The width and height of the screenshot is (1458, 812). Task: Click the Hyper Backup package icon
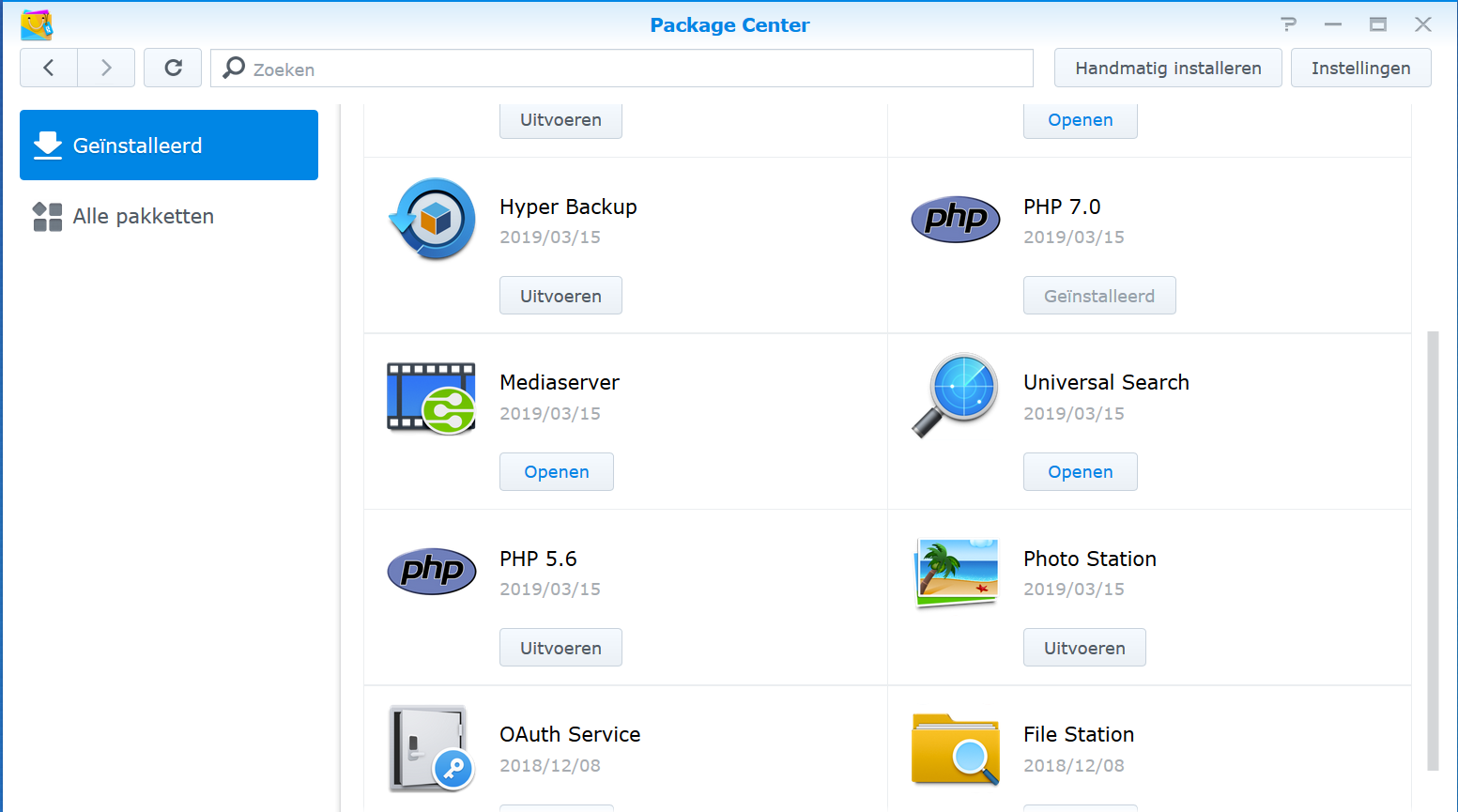[x=433, y=219]
